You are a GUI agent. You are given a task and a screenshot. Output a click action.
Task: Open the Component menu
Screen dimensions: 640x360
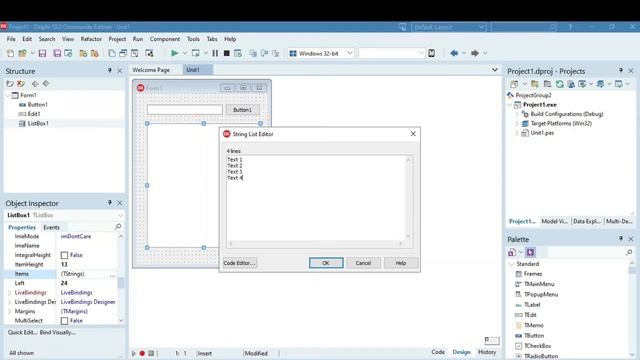point(165,39)
